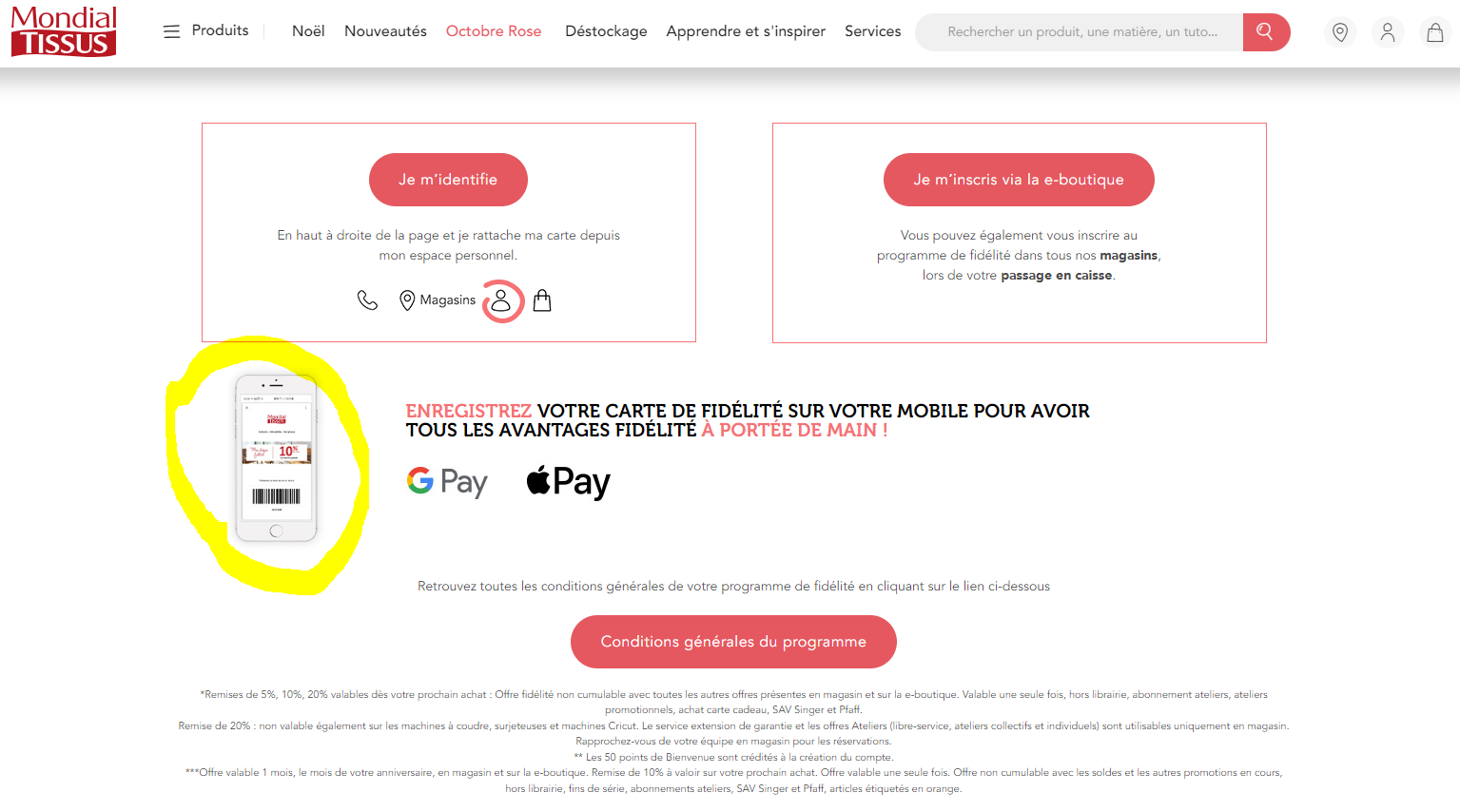Click the Apple Pay logo

click(568, 482)
